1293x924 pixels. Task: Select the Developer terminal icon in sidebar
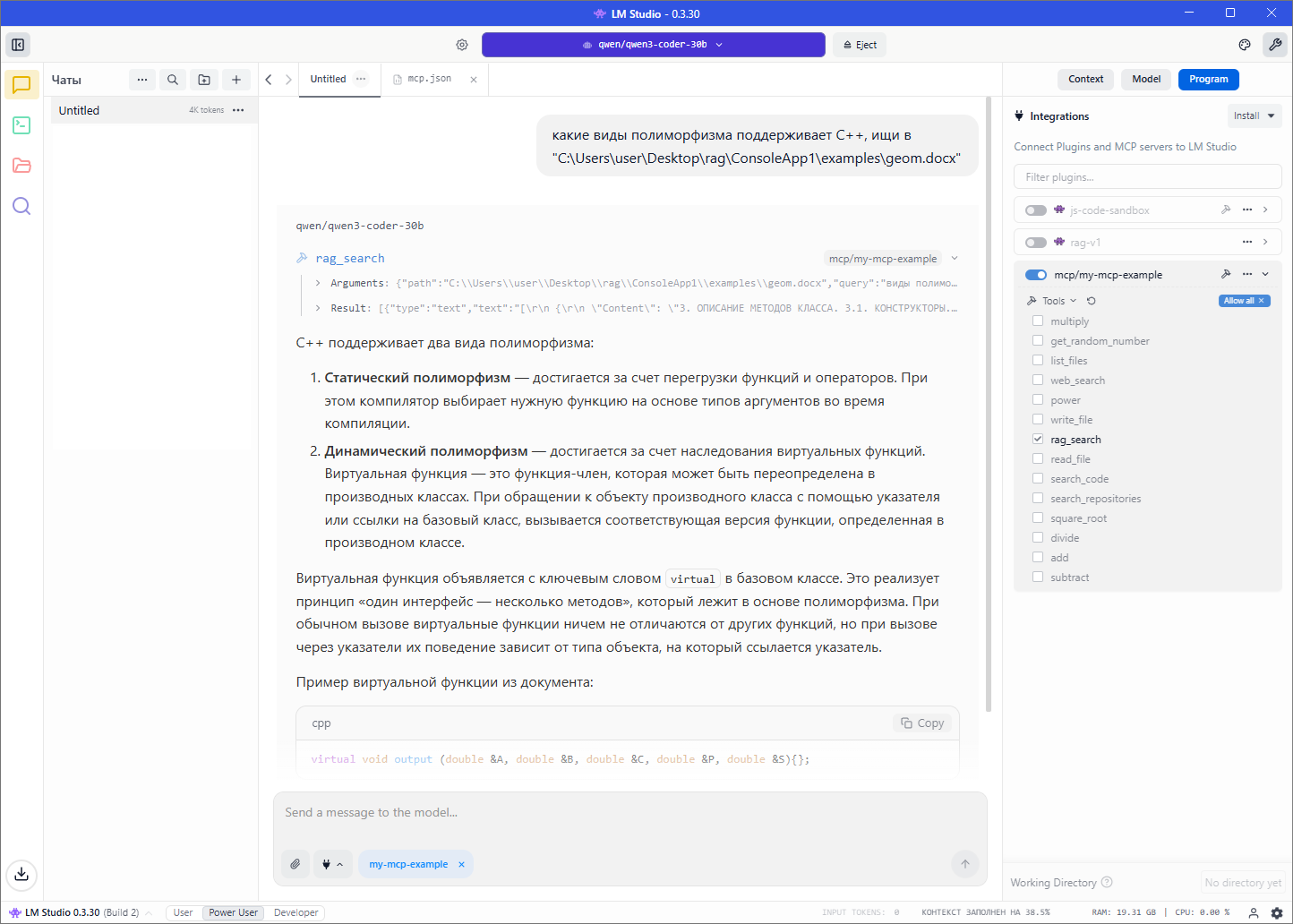click(x=20, y=125)
